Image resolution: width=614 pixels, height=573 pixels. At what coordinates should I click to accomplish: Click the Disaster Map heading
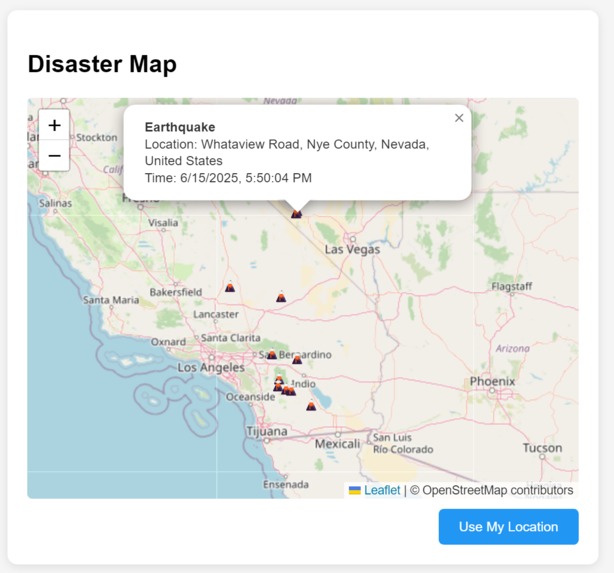click(x=102, y=64)
